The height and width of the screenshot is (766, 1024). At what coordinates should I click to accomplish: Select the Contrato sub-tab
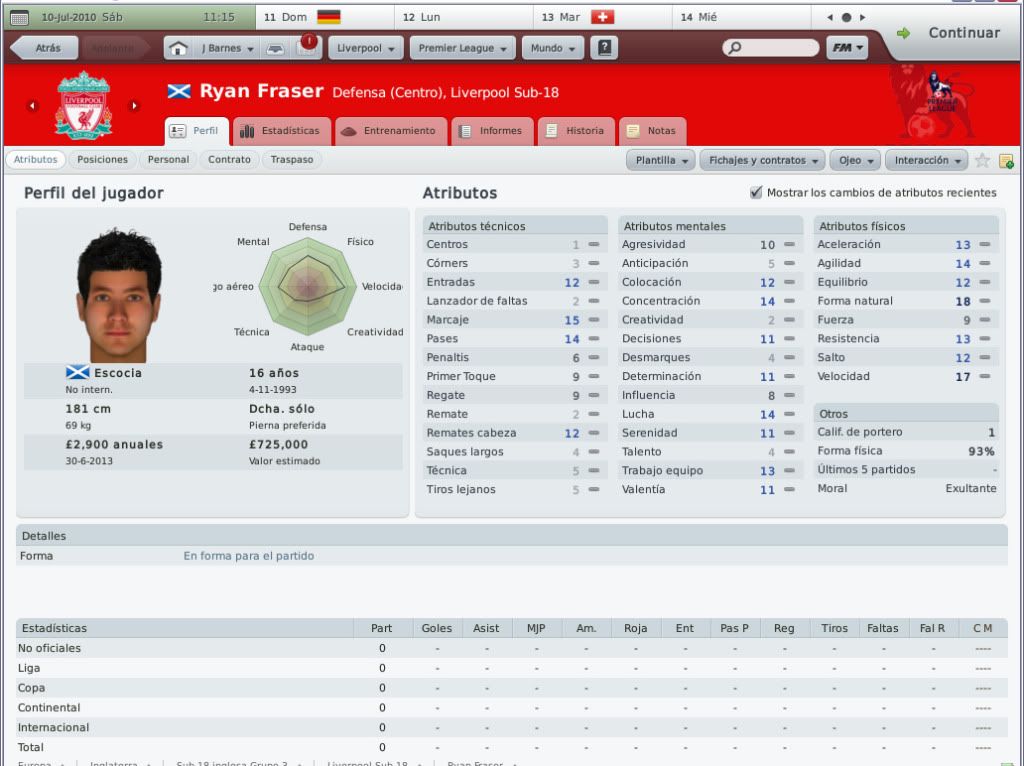click(x=229, y=159)
